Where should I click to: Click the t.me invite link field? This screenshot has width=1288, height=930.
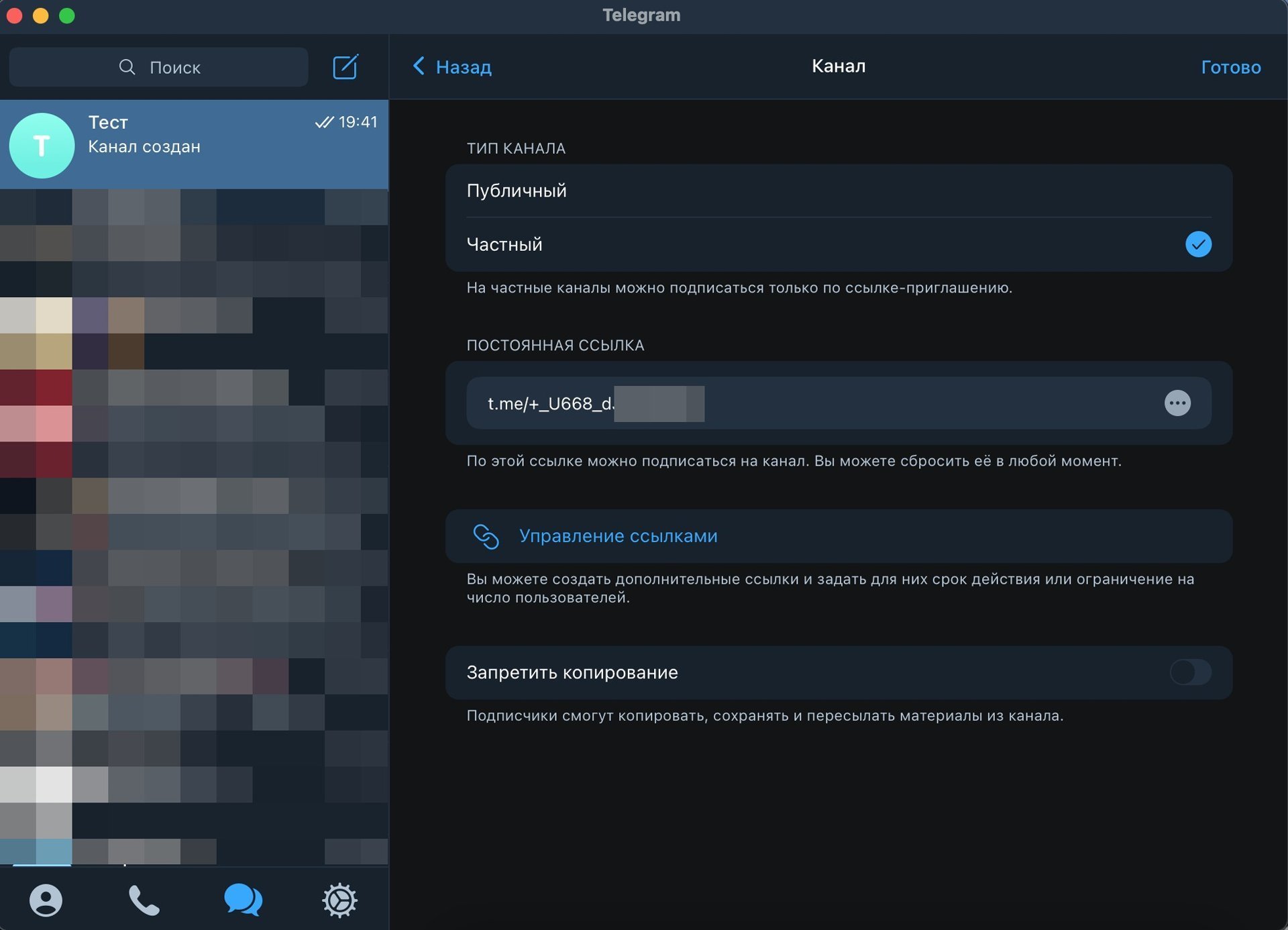839,403
